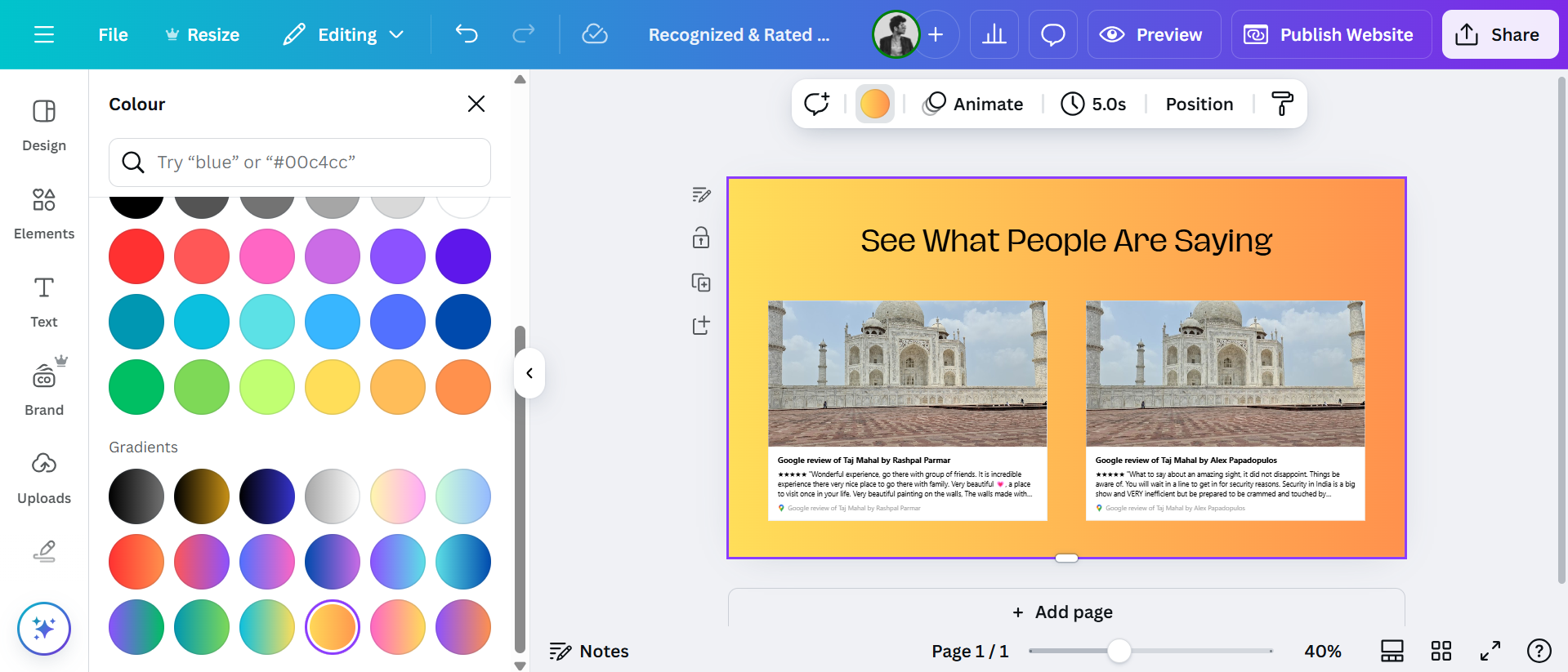
Task: Open the user profile avatar
Action: [x=896, y=34]
